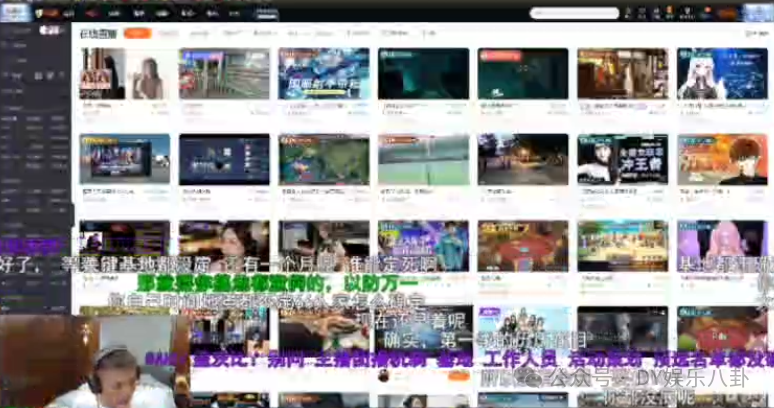
Task: Open the anime character group thumbnail in fourth row
Action: pyautogui.click(x=523, y=330)
